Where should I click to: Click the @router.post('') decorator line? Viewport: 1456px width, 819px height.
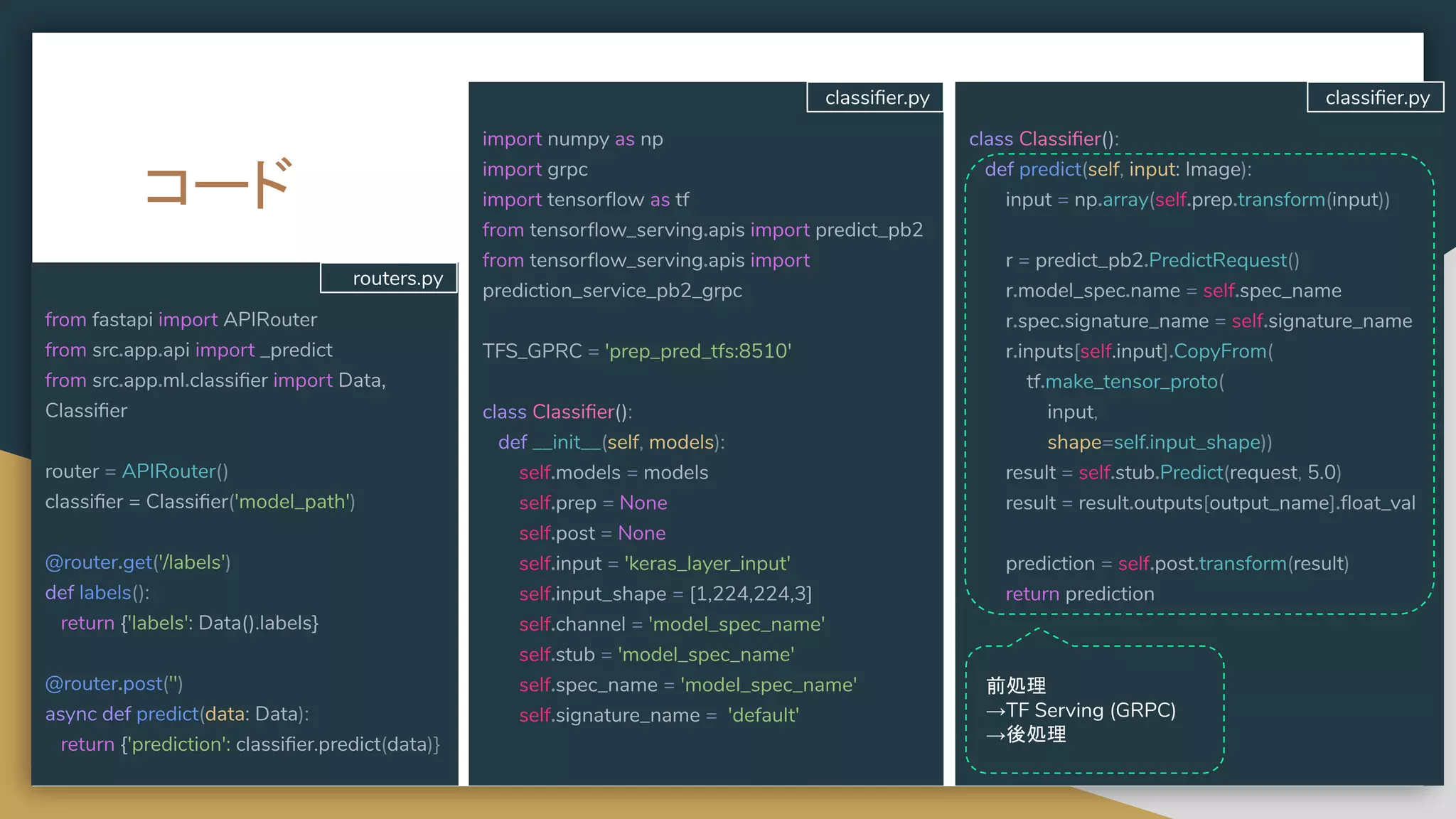(x=114, y=684)
